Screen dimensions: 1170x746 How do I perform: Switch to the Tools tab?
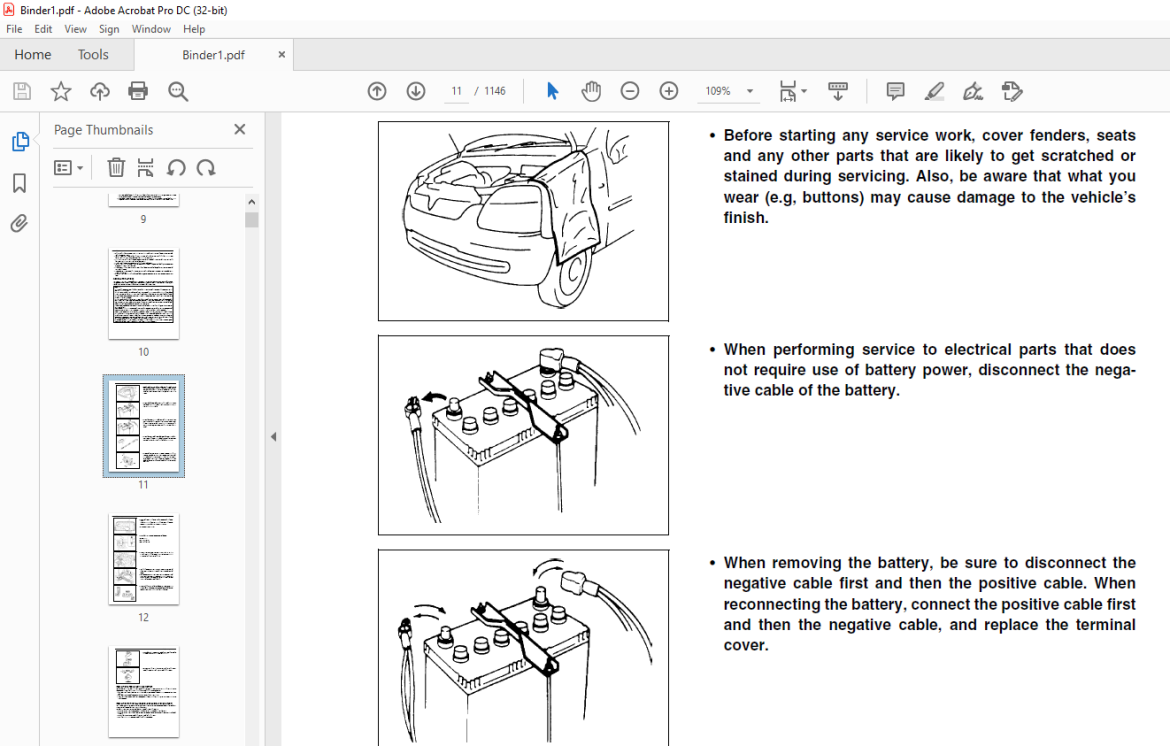coord(93,54)
